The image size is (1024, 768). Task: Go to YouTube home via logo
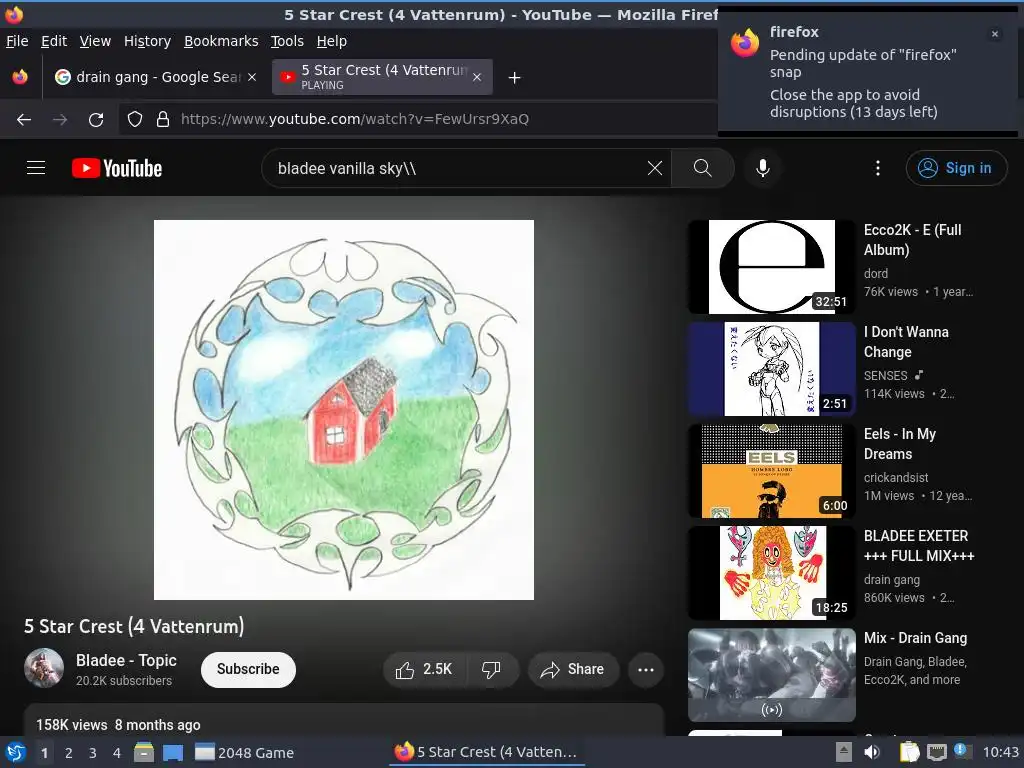pyautogui.click(x=117, y=168)
